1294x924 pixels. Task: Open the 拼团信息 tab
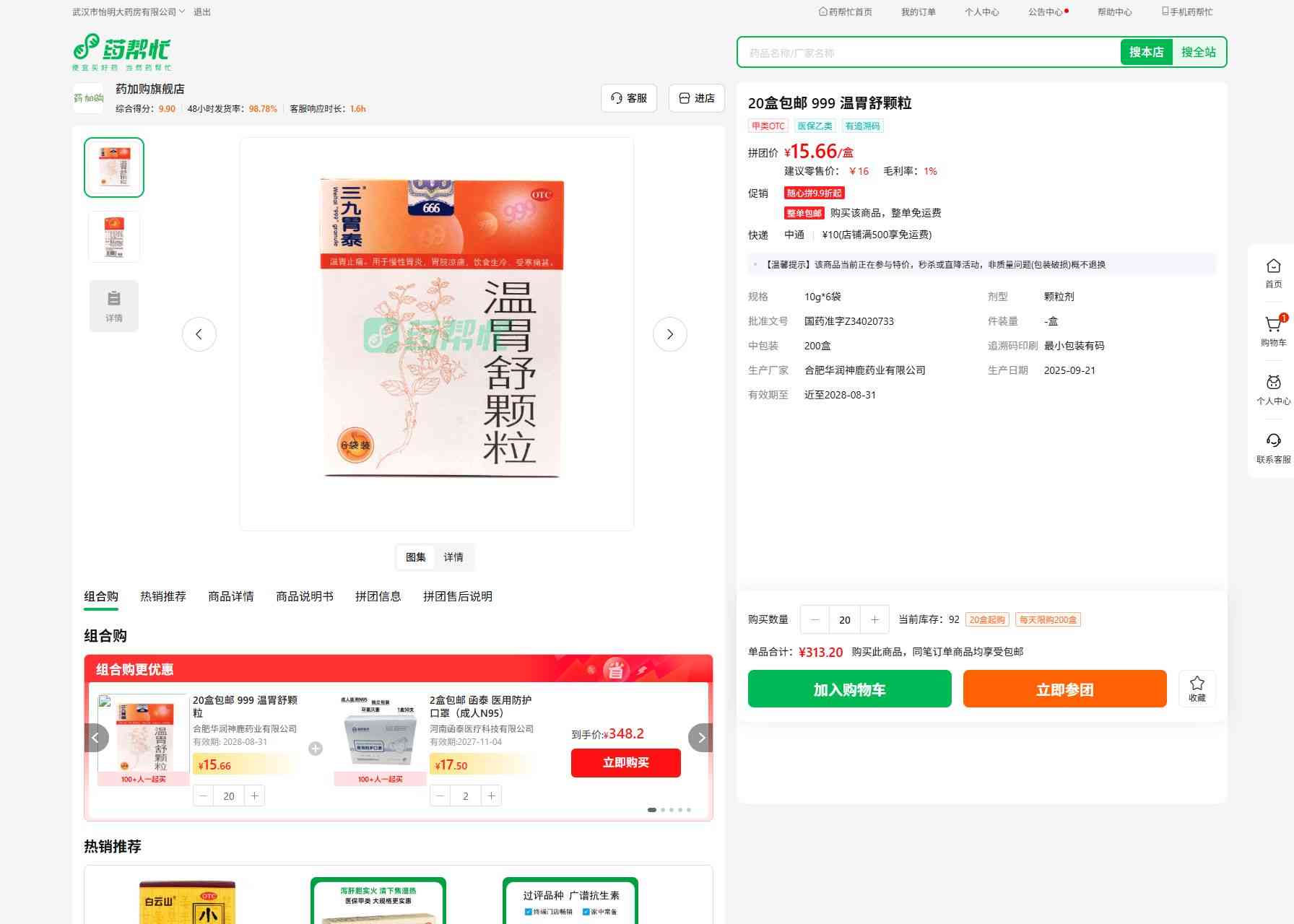click(378, 596)
